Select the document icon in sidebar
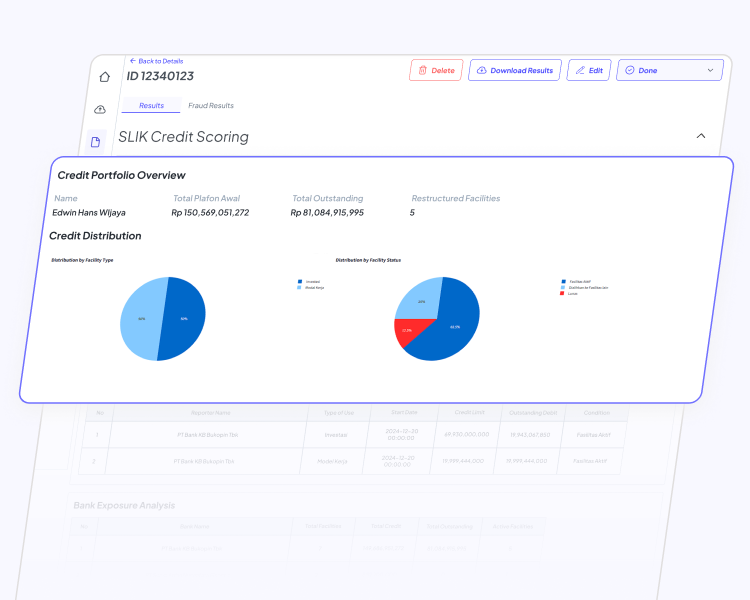The width and height of the screenshot is (750, 600). click(97, 142)
